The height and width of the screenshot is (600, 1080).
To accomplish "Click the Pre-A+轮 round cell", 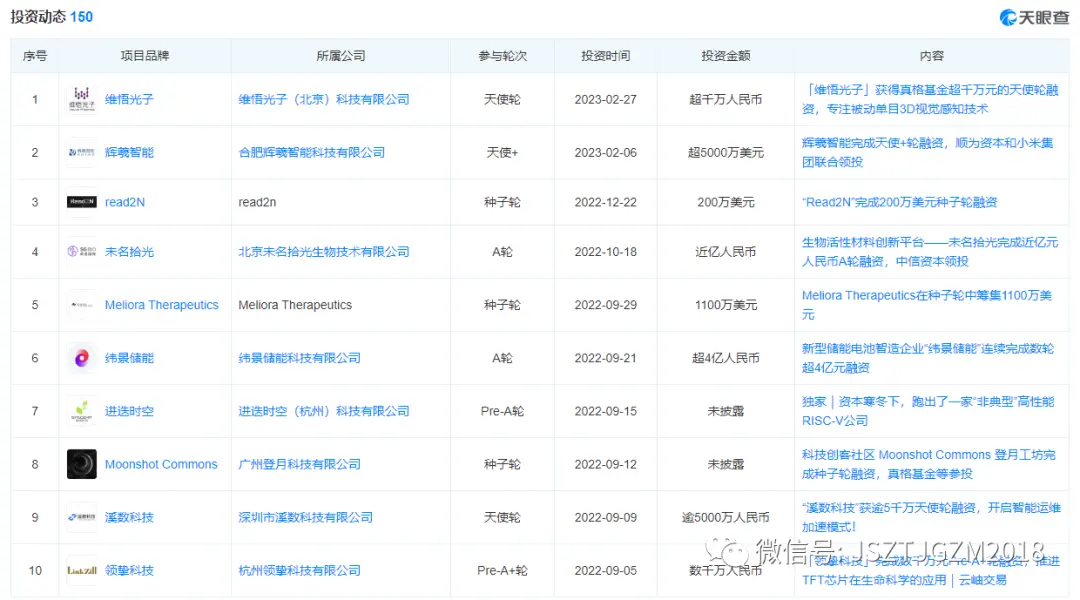I will pyautogui.click(x=502, y=570).
